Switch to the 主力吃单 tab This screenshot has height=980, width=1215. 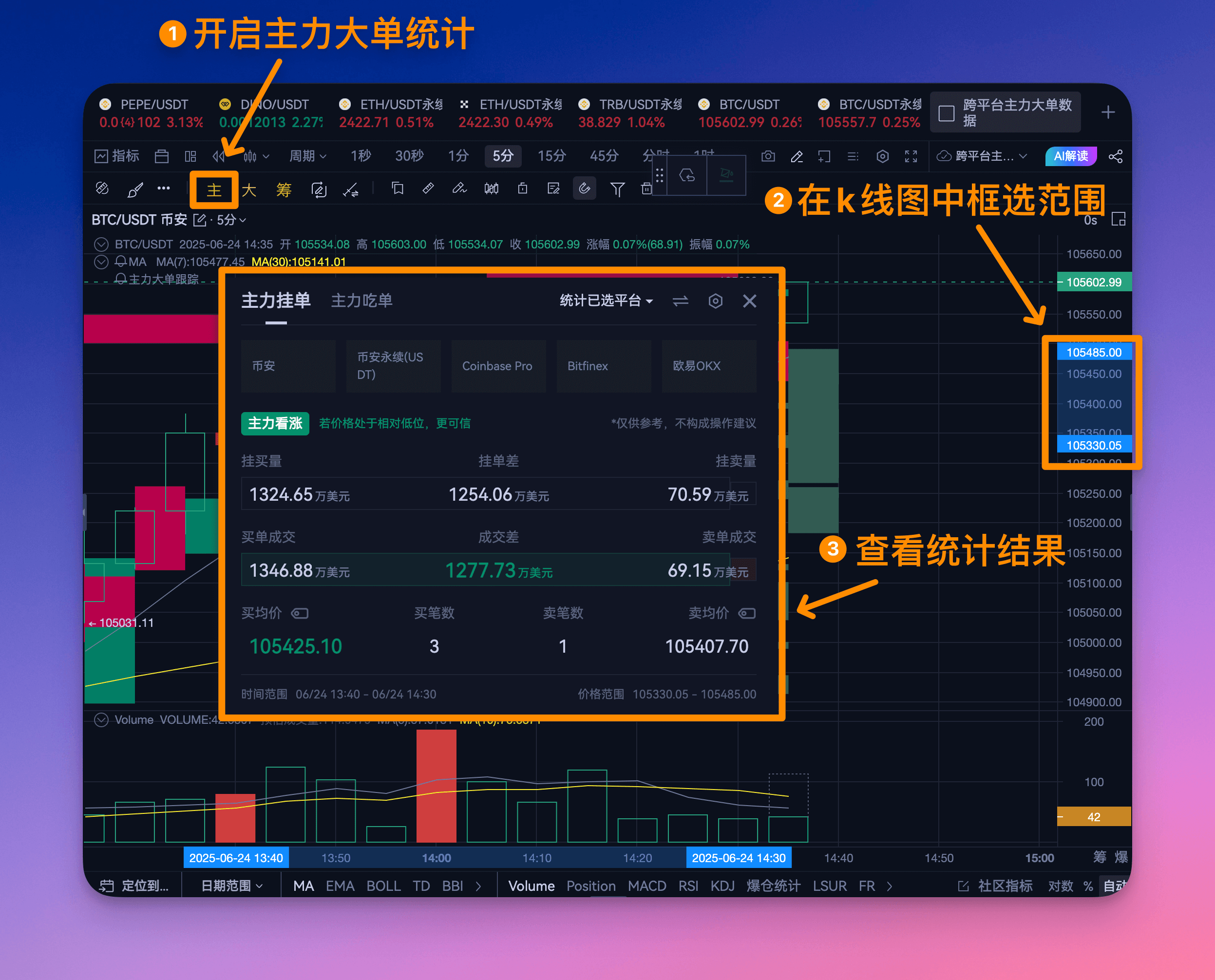[x=361, y=301]
